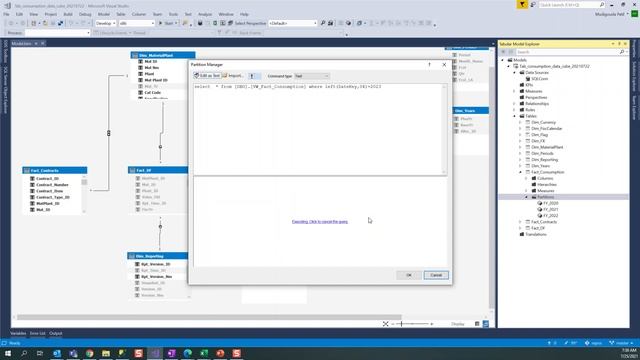
Task: Open the Model menu
Action: click(104, 14)
